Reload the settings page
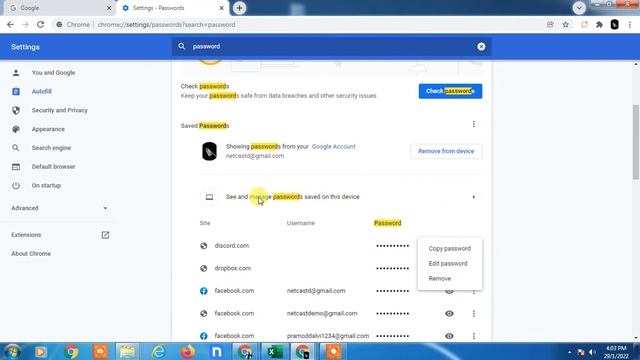The image size is (640, 360). (x=40, y=24)
